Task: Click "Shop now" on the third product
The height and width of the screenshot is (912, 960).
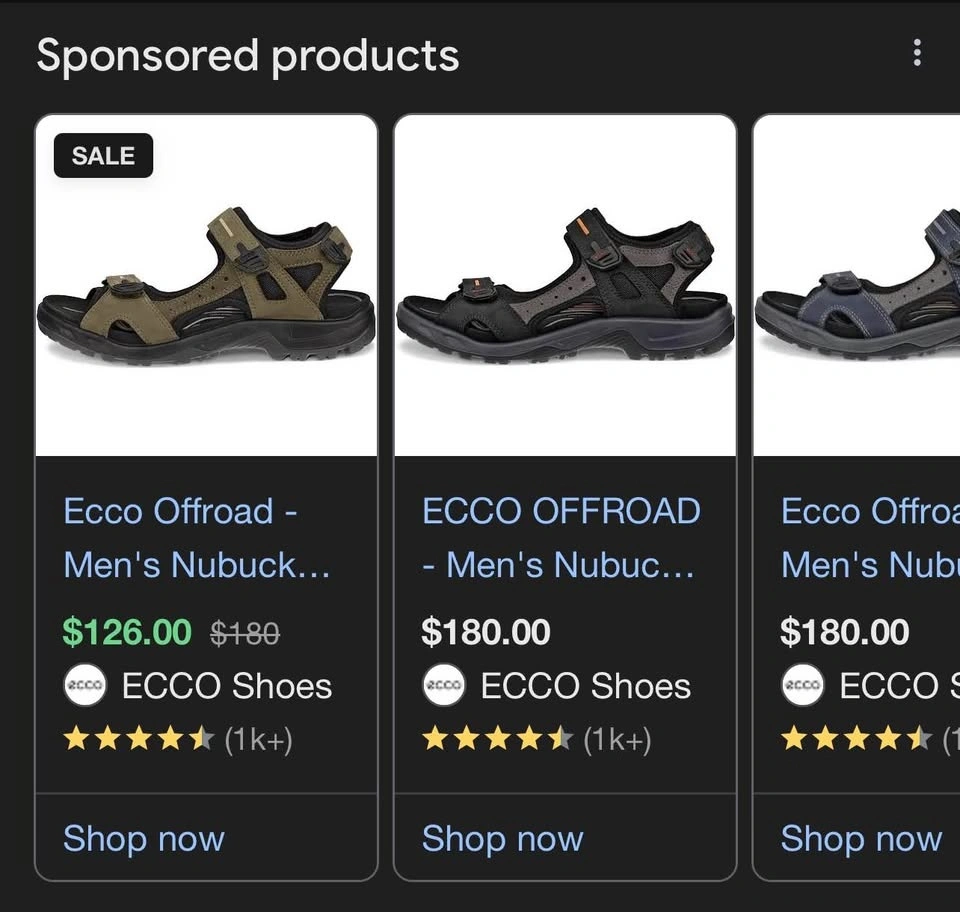Action: coord(861,838)
